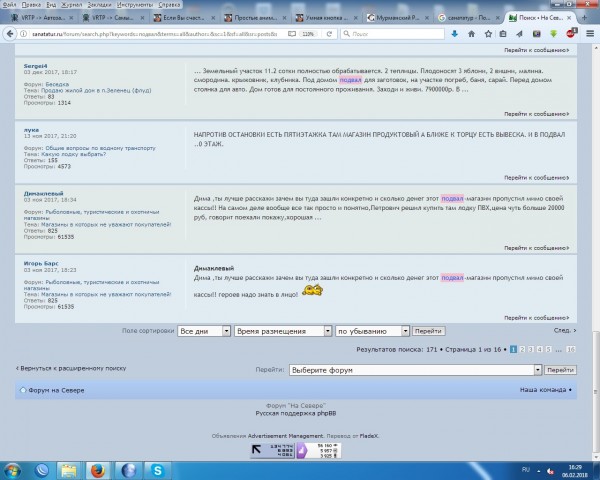This screenshot has width=600, height=480.
Task: Open the 'по убыванию' order dropdown
Action: [x=372, y=330]
